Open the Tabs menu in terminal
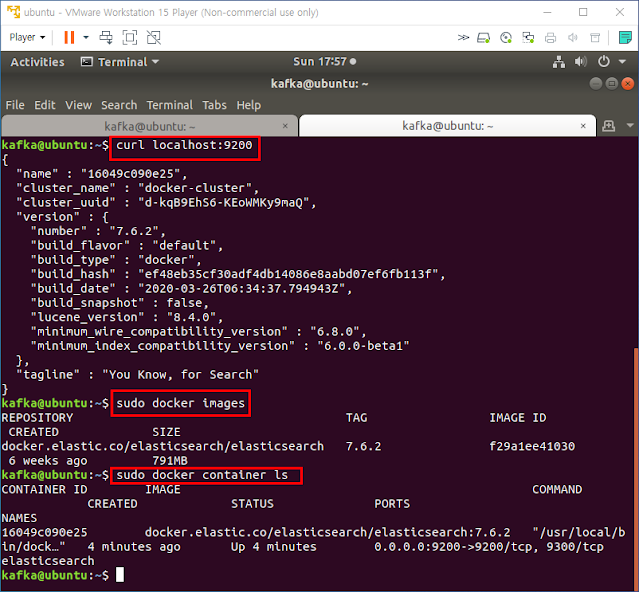 tap(214, 105)
